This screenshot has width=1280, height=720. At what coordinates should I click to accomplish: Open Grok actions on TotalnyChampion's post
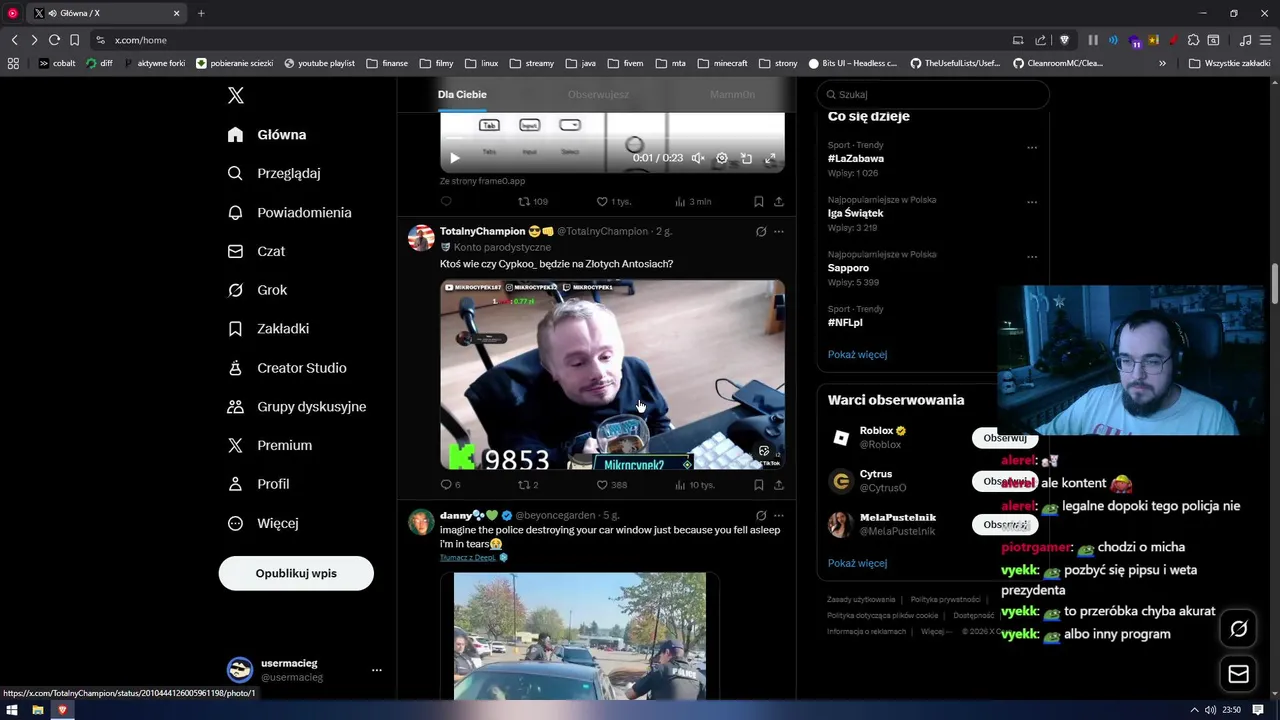[x=761, y=232]
